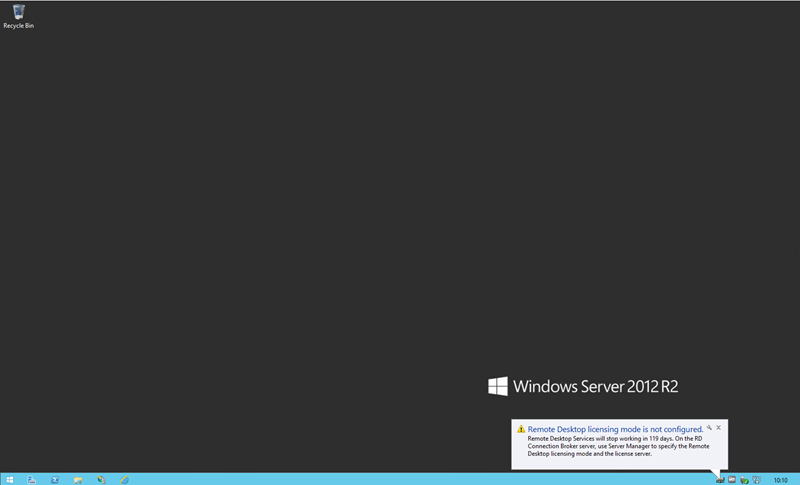Dismiss the Remote Desktop licensing notification
Viewport: 800px width, 485px height.
[x=718, y=427]
